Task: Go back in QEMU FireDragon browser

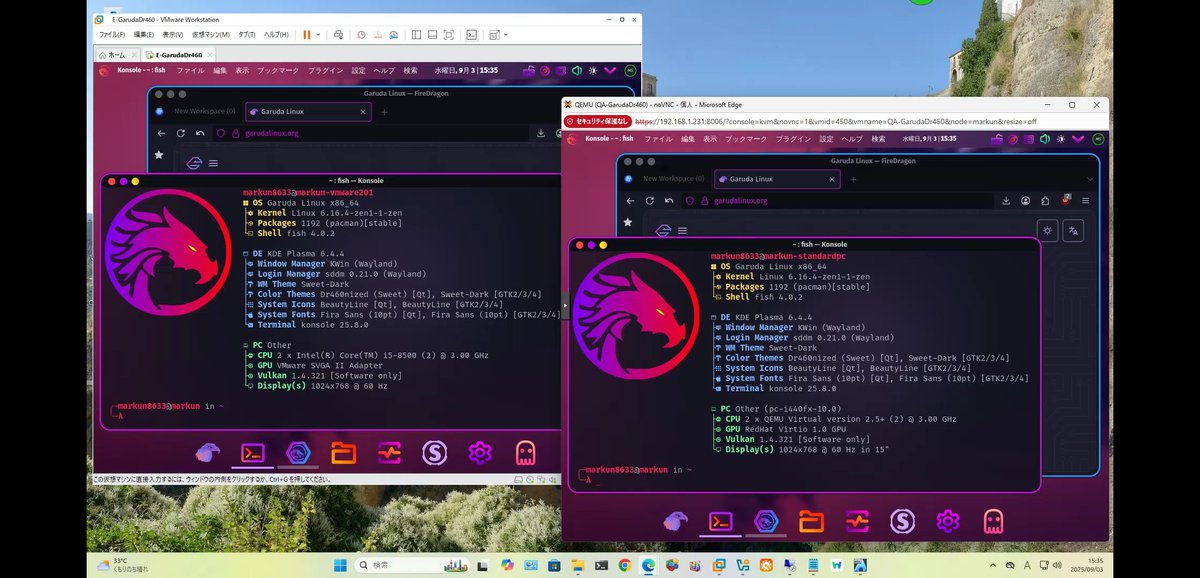Action: point(631,200)
